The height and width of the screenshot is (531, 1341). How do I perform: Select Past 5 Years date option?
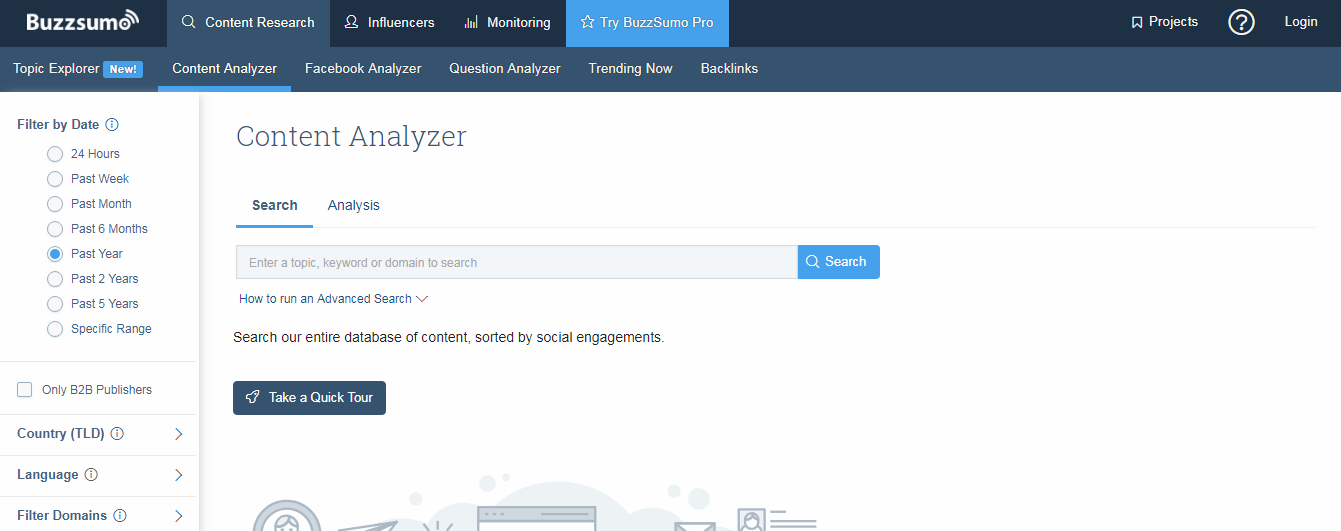55,304
